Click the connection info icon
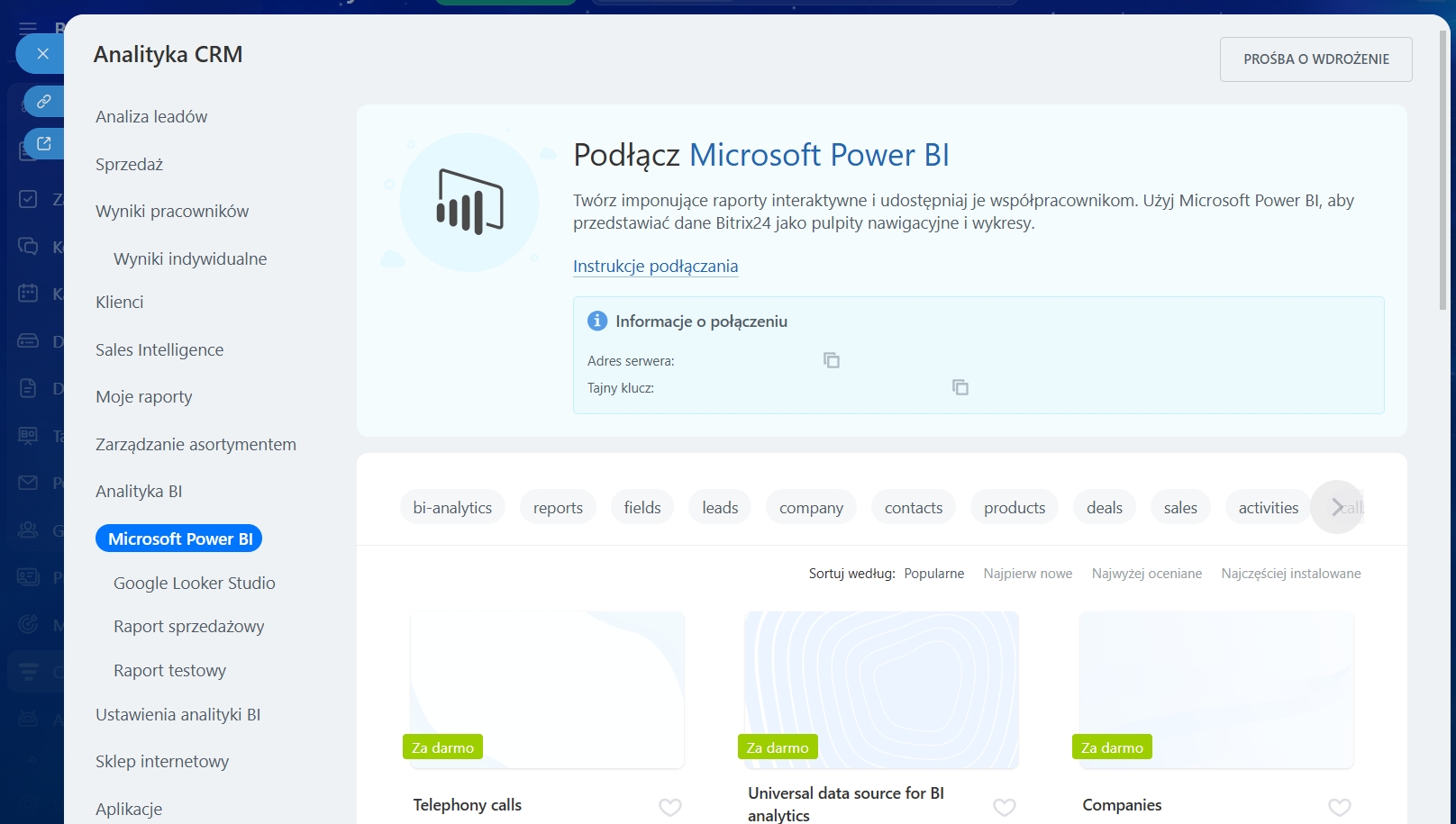The image size is (1456, 824). click(x=596, y=321)
